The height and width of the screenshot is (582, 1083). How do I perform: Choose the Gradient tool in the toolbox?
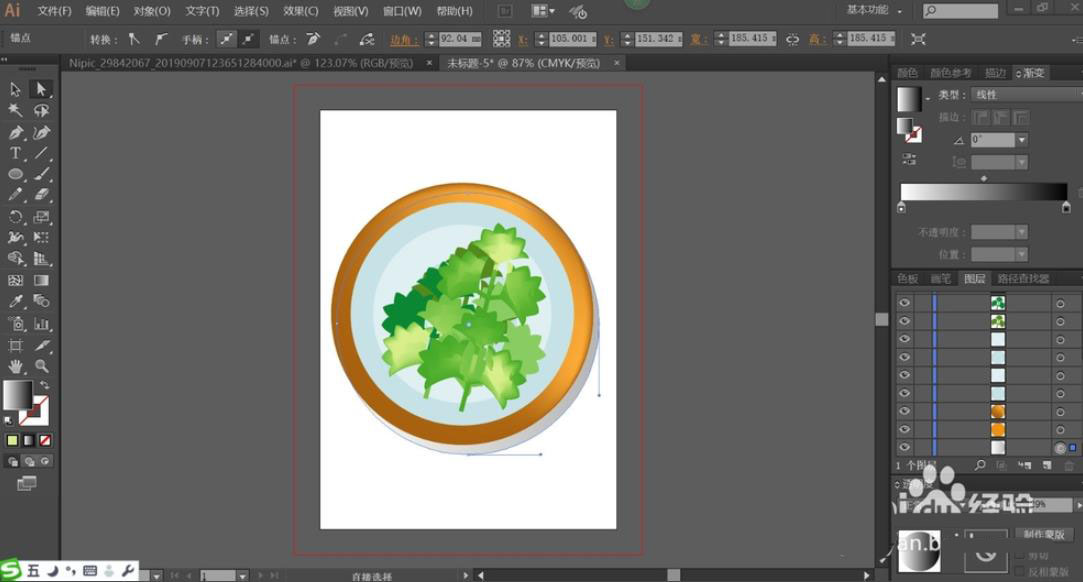point(41,280)
